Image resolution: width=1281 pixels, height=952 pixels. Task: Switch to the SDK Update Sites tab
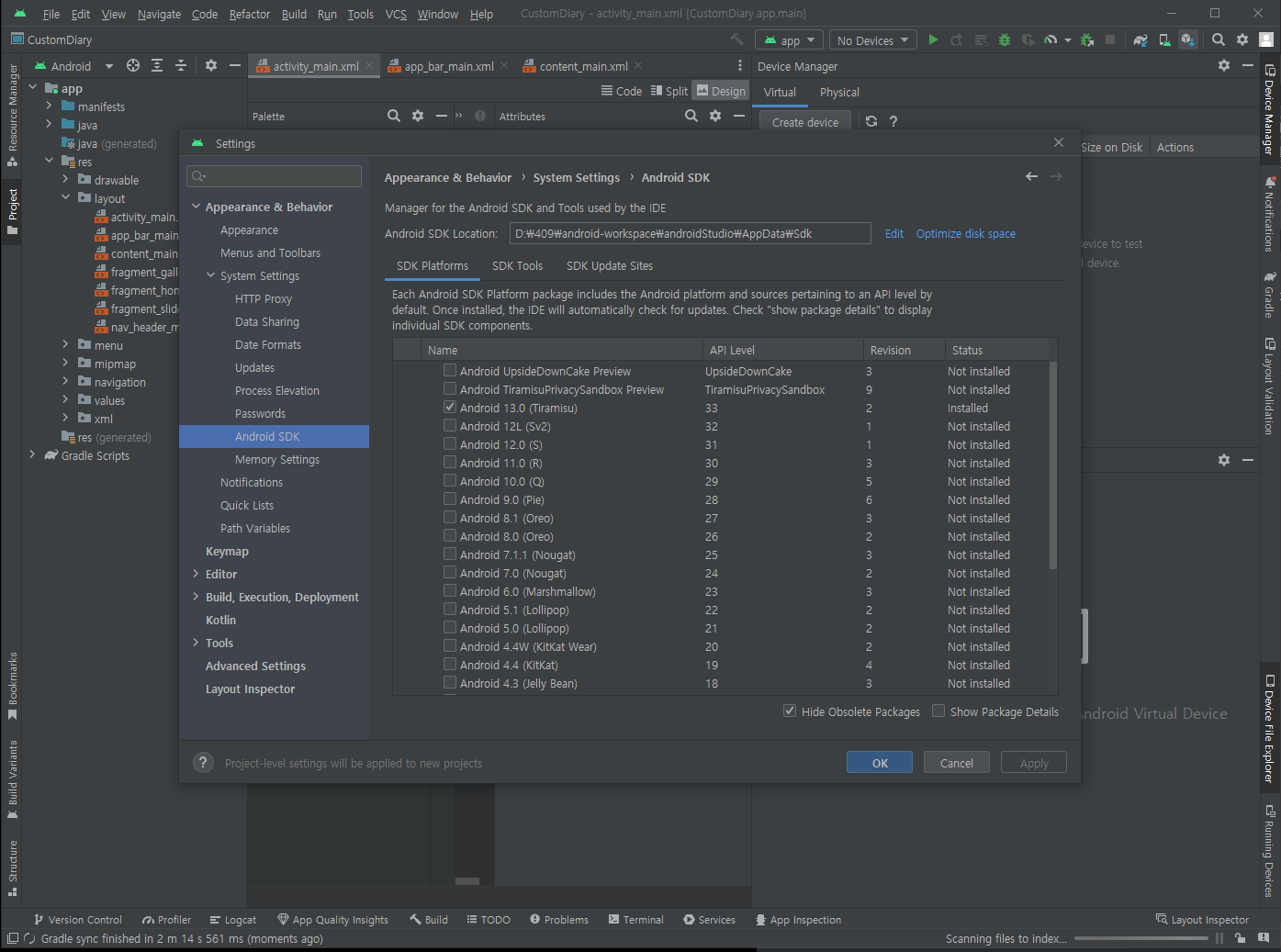click(610, 265)
